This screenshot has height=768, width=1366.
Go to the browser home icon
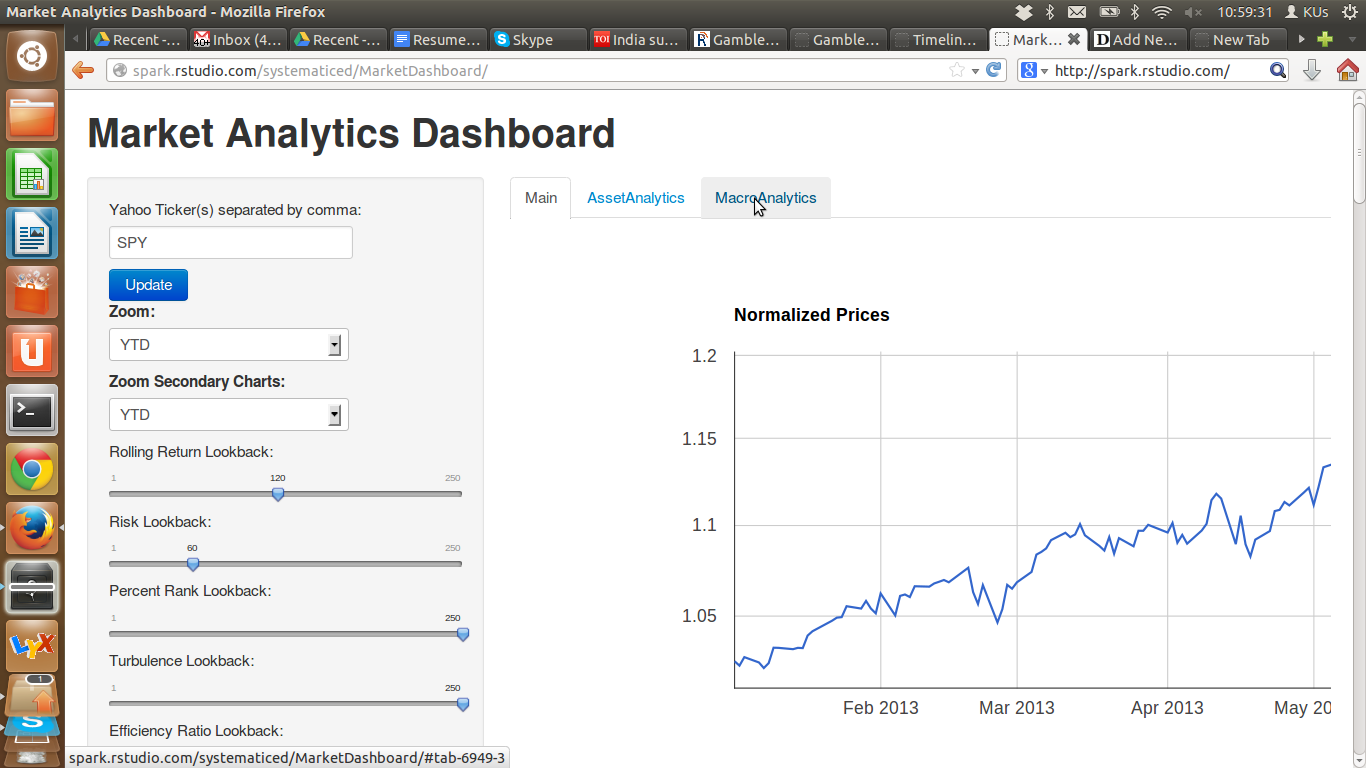pos(1347,70)
